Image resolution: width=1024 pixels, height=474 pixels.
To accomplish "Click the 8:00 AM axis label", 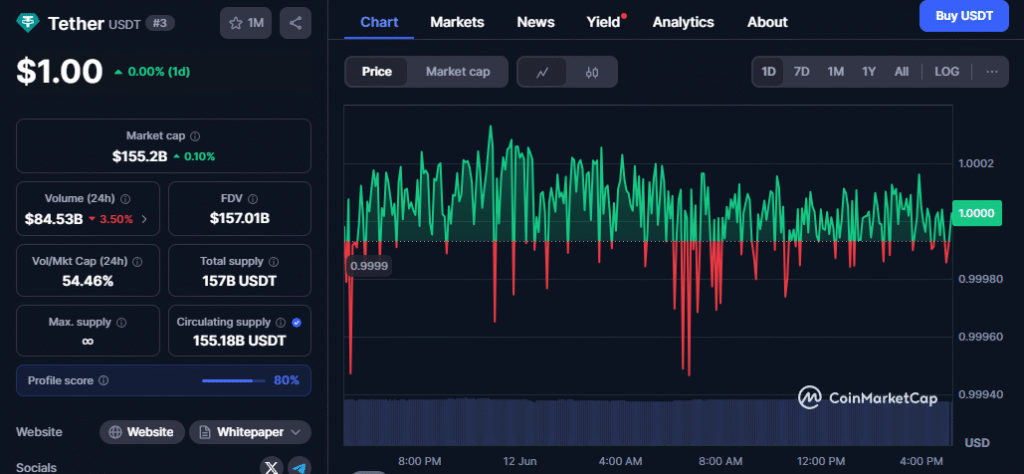I will 719,461.
